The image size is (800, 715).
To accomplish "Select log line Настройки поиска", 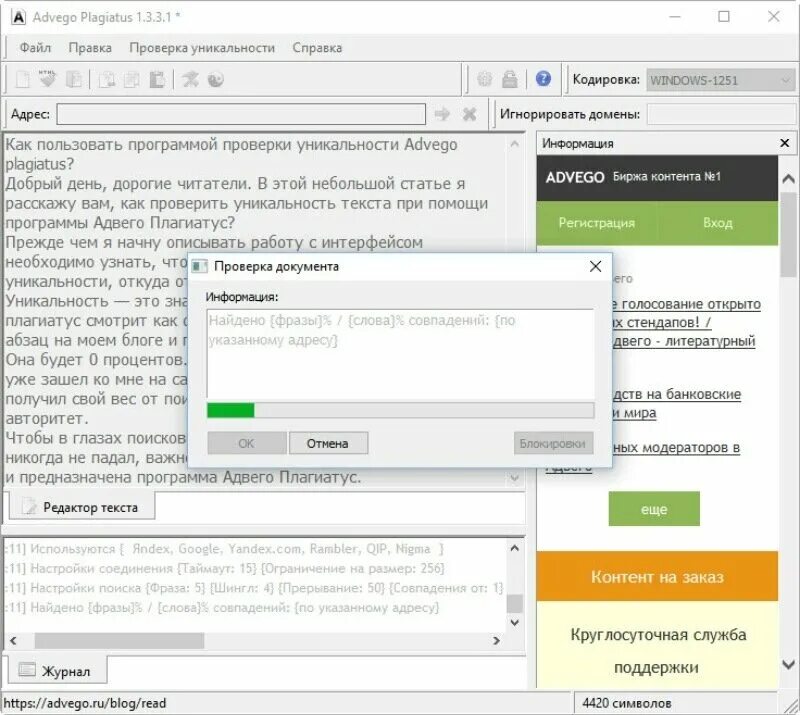I will coord(254,588).
